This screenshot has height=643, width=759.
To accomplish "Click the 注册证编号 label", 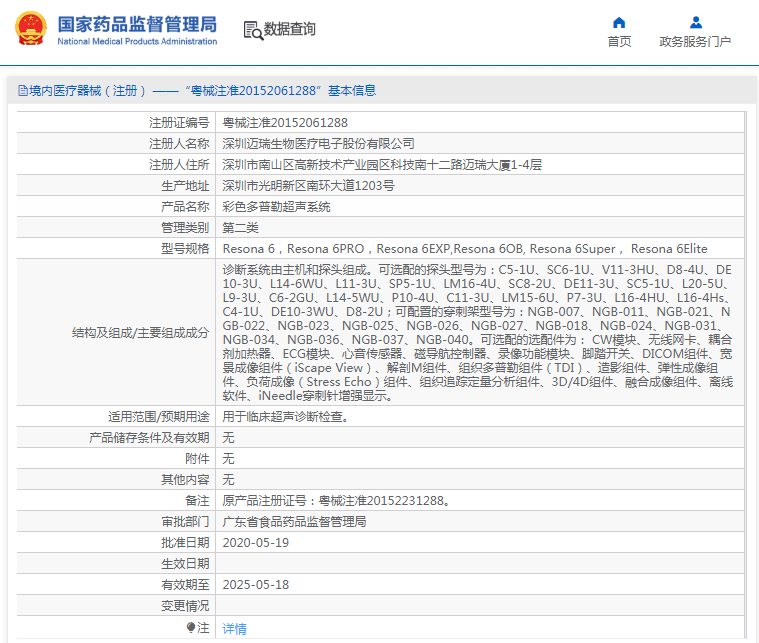I will point(179,122).
